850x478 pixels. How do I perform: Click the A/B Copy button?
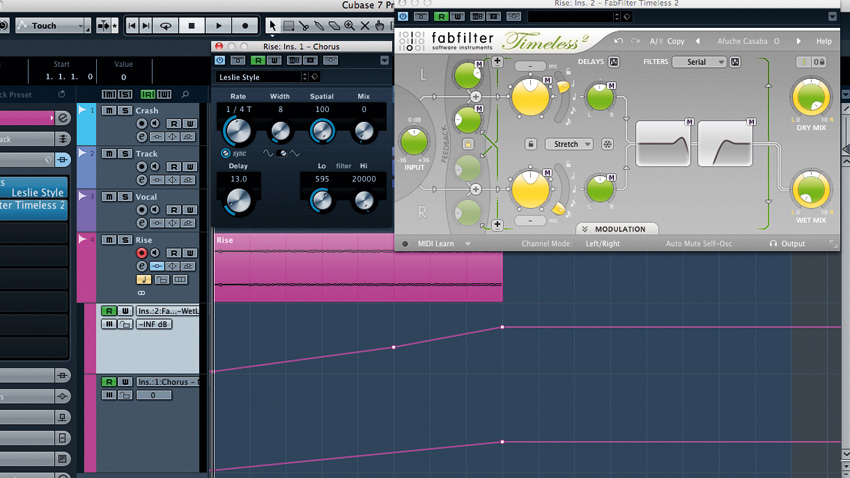(x=667, y=41)
